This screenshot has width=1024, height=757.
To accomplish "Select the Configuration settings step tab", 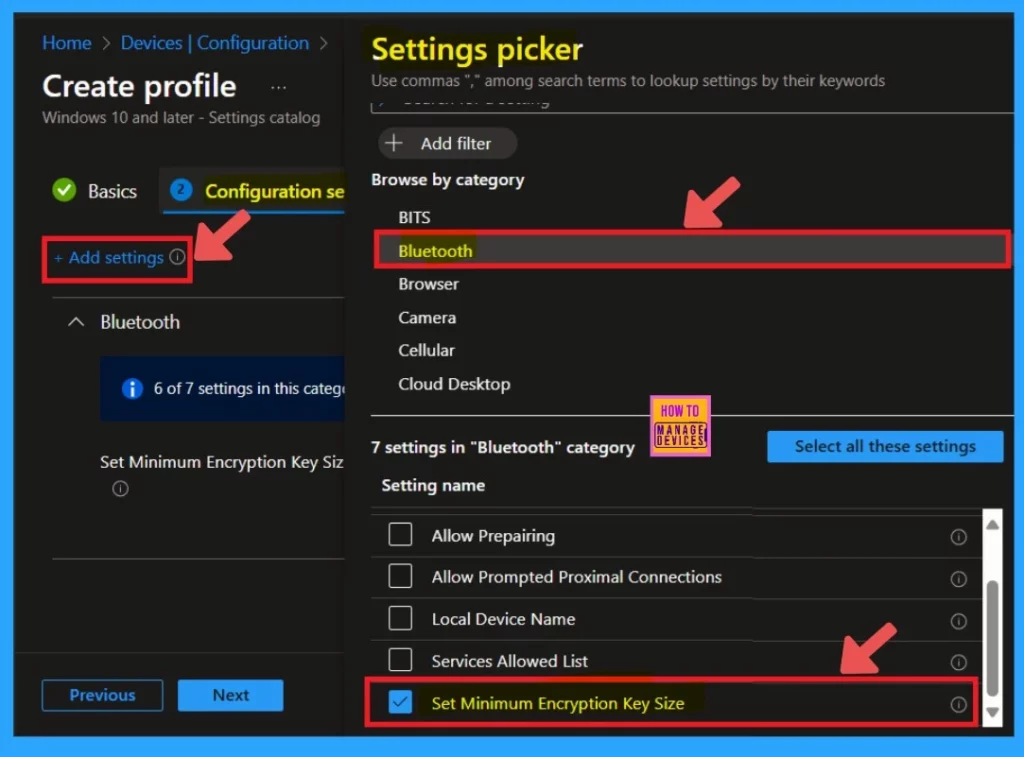I will pos(253,191).
